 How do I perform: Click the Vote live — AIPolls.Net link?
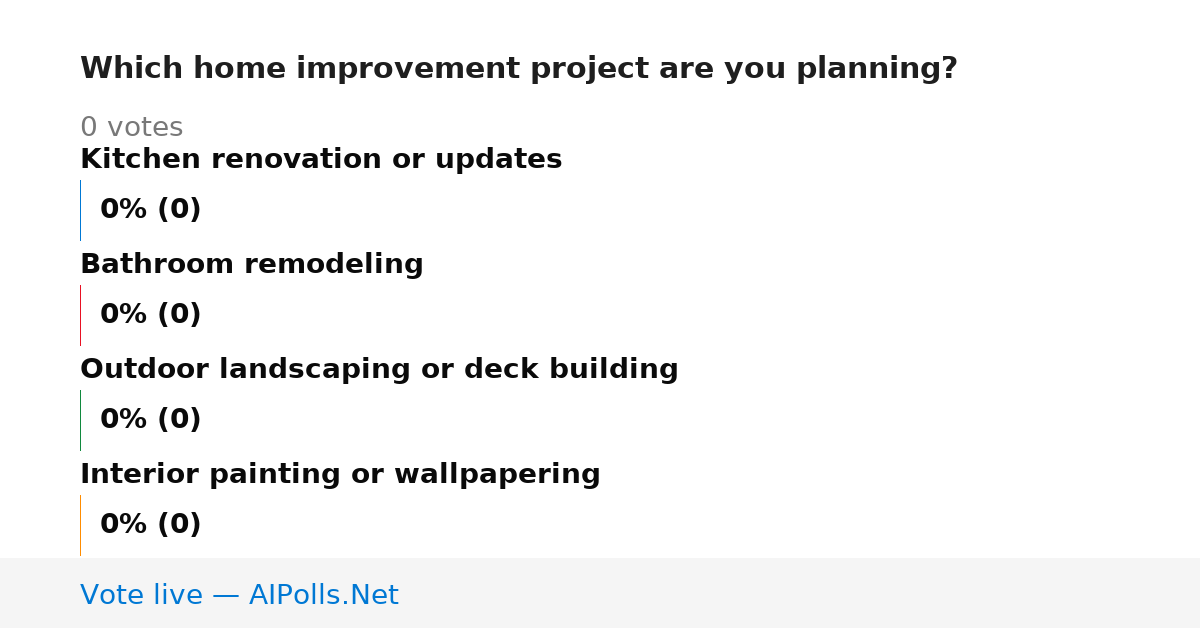[x=239, y=595]
